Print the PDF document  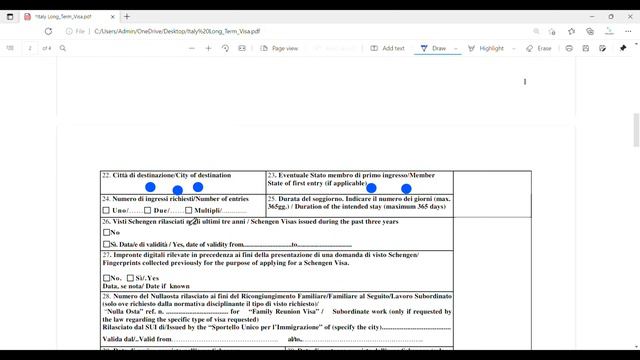pyautogui.click(x=569, y=48)
